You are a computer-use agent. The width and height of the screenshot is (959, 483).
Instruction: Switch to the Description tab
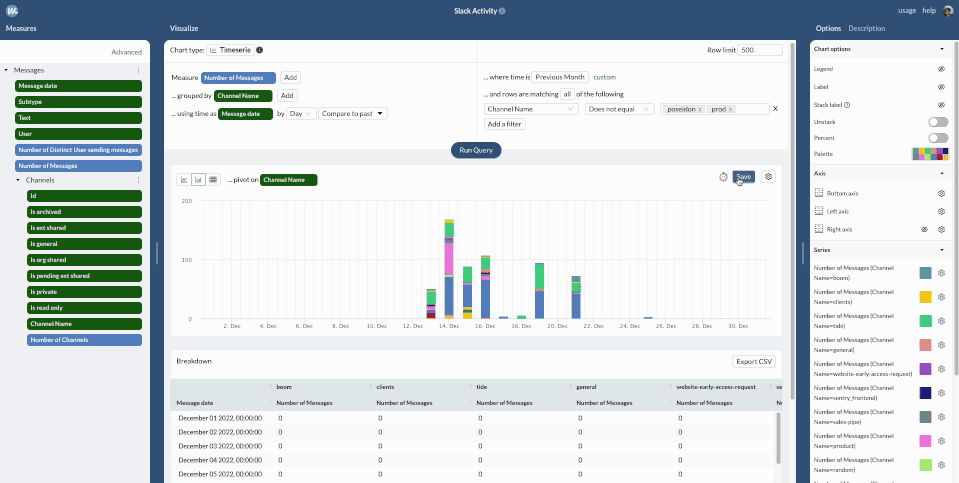[x=867, y=28]
